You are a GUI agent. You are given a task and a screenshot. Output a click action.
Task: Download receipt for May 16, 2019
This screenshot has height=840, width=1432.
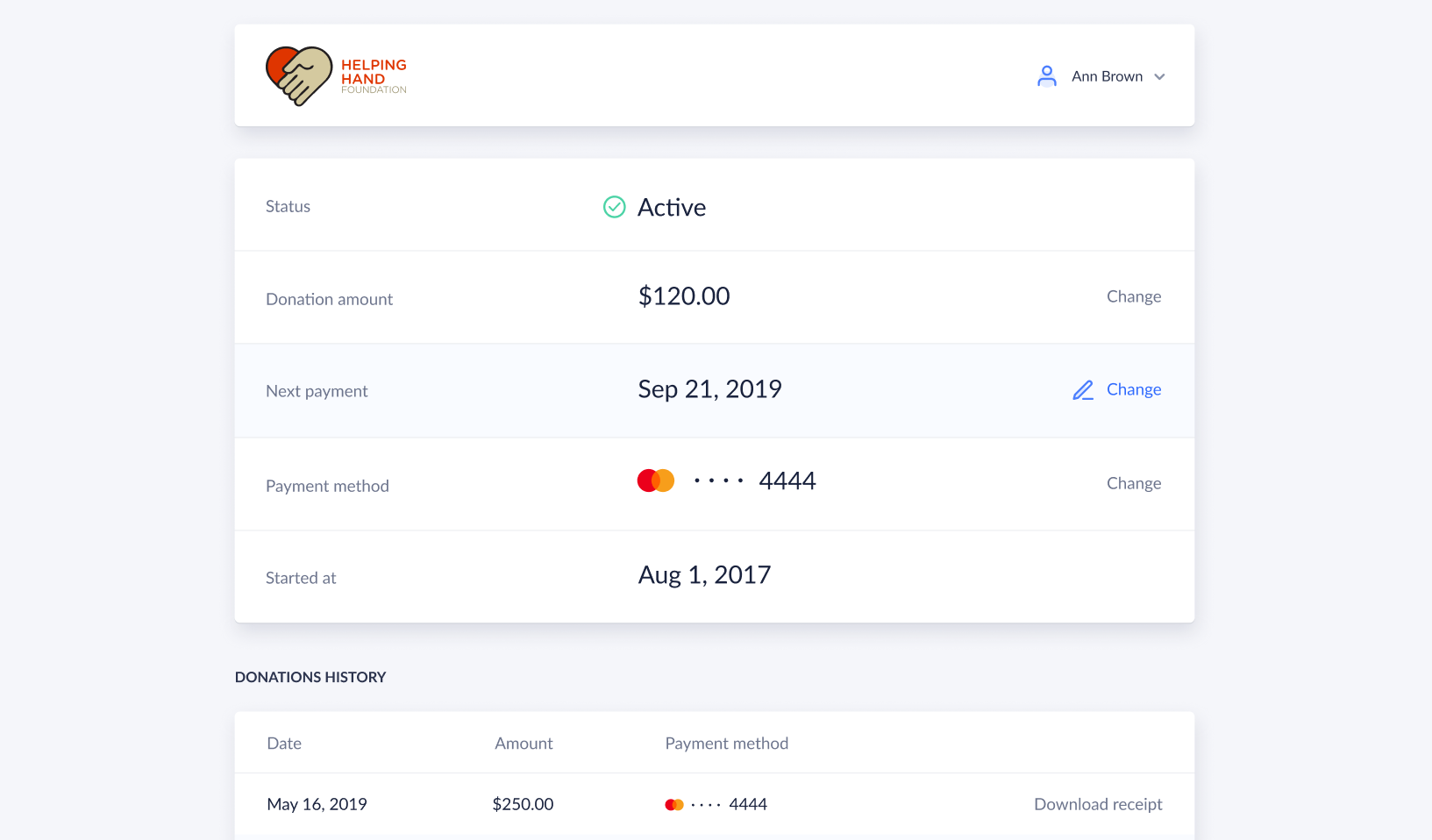[1097, 804]
